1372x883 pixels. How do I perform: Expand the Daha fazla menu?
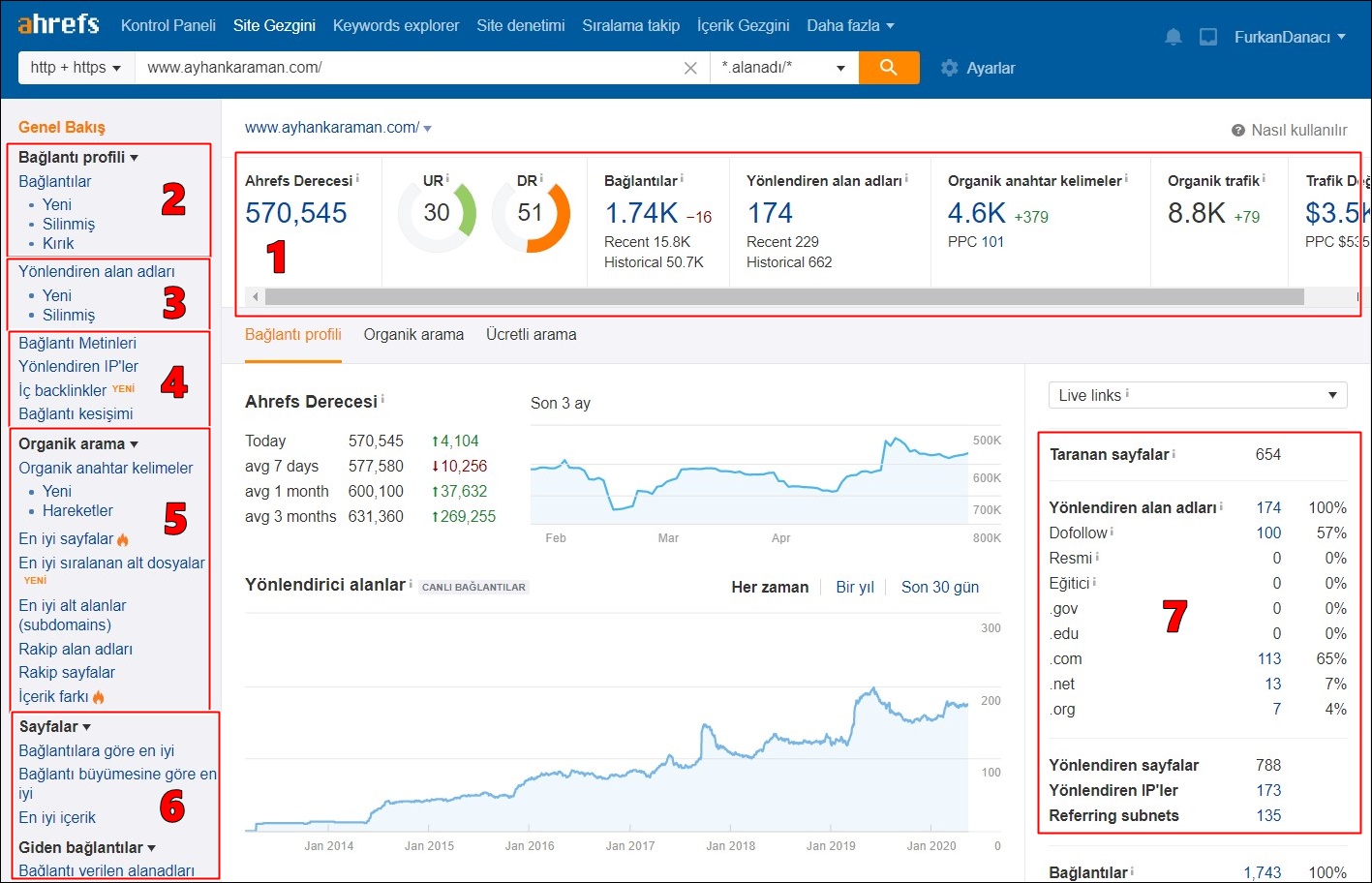[x=850, y=25]
